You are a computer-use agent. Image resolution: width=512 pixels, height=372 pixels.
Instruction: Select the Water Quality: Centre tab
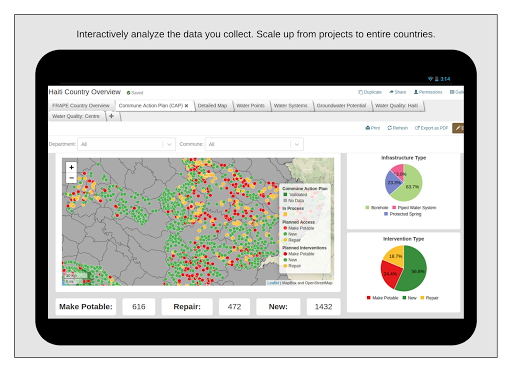pyautogui.click(x=76, y=116)
